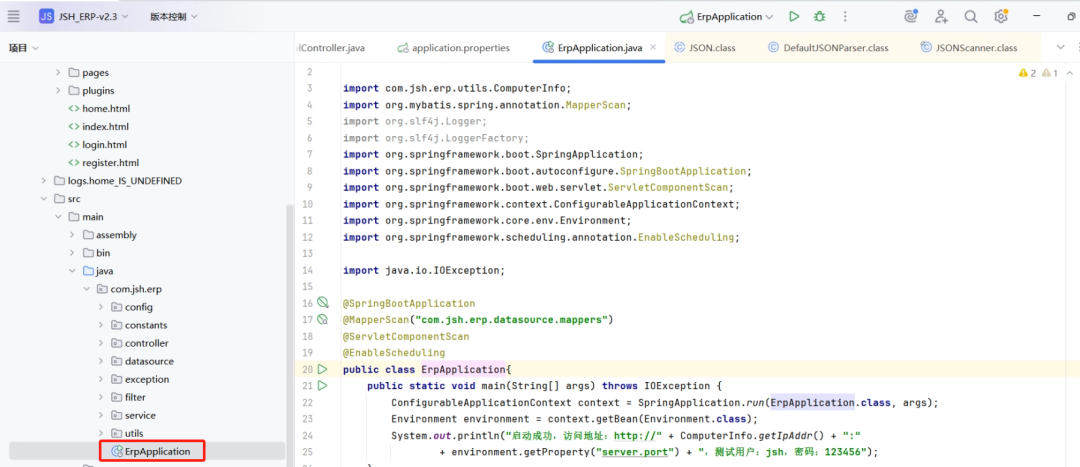Click the JSH_ERP-v2.3 project badge icon
Image resolution: width=1080 pixels, height=467 pixels.
[46, 17]
